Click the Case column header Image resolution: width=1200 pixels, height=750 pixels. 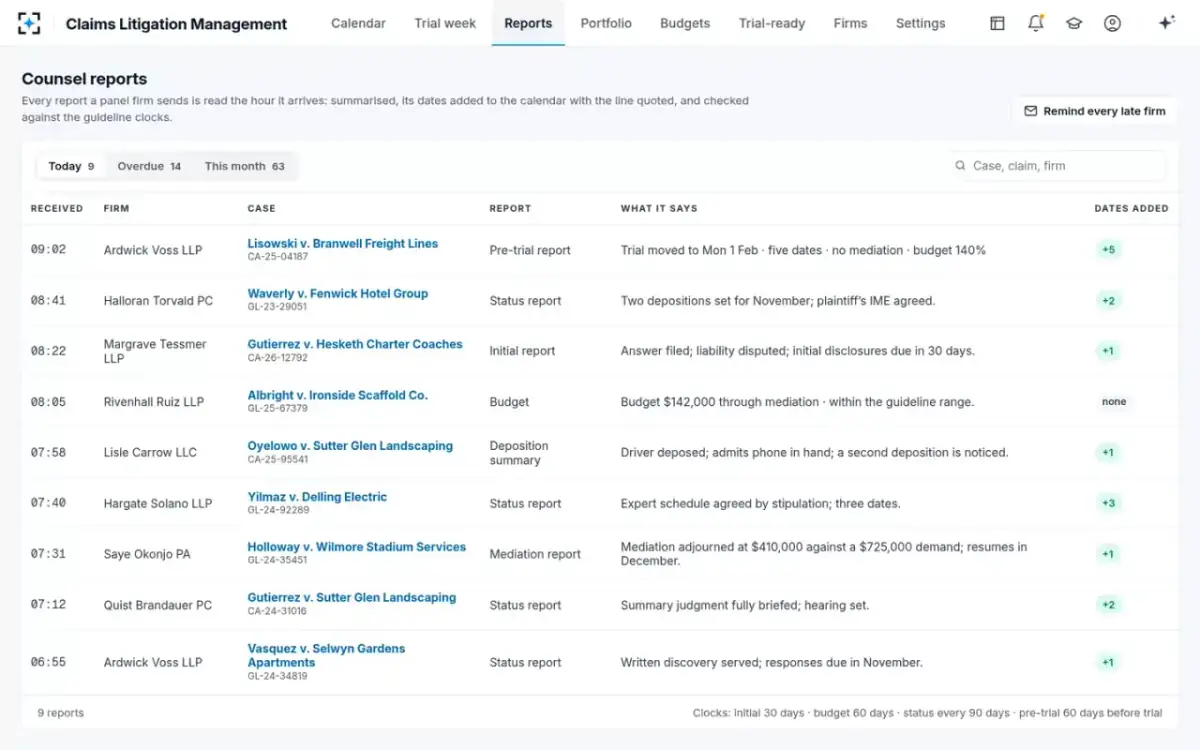coord(261,209)
